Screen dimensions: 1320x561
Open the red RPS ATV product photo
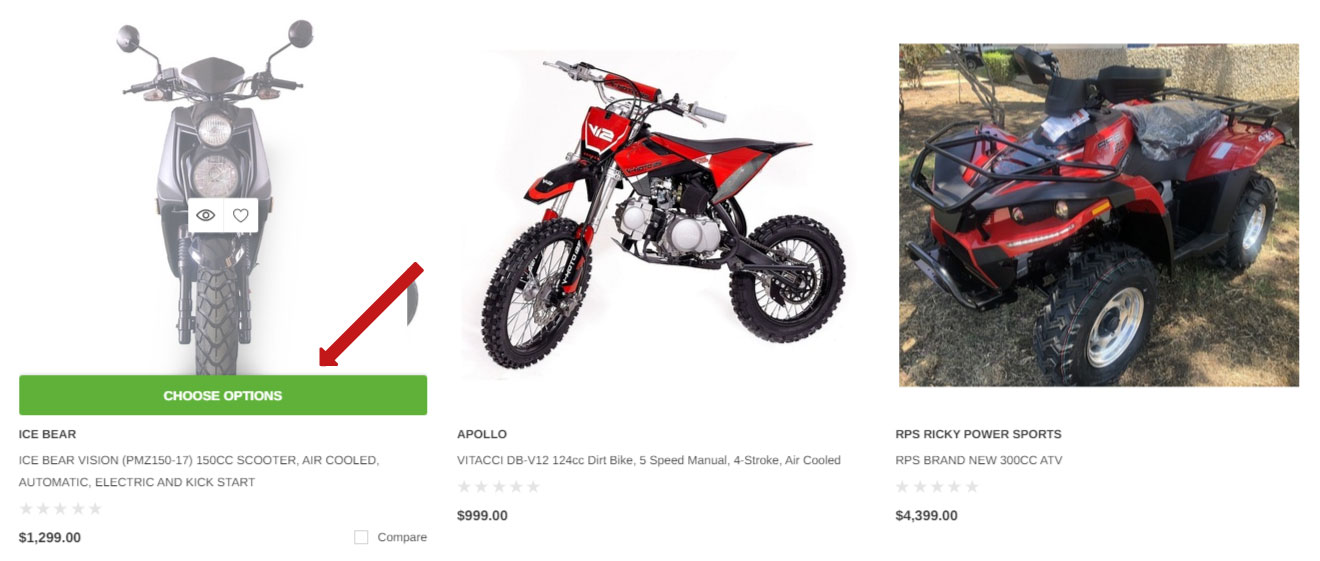pyautogui.click(x=1098, y=215)
